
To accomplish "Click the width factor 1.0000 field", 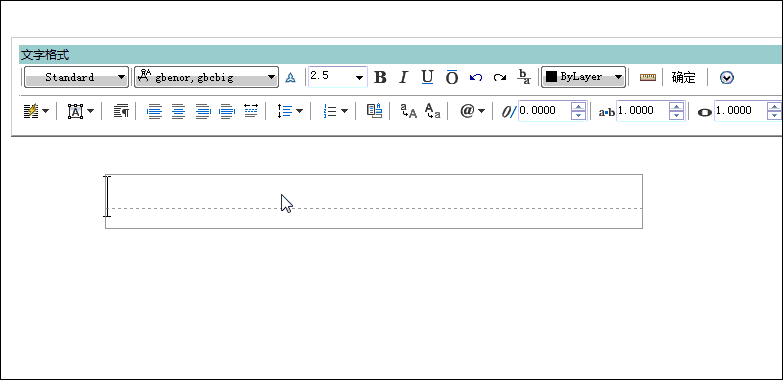I will (740, 111).
